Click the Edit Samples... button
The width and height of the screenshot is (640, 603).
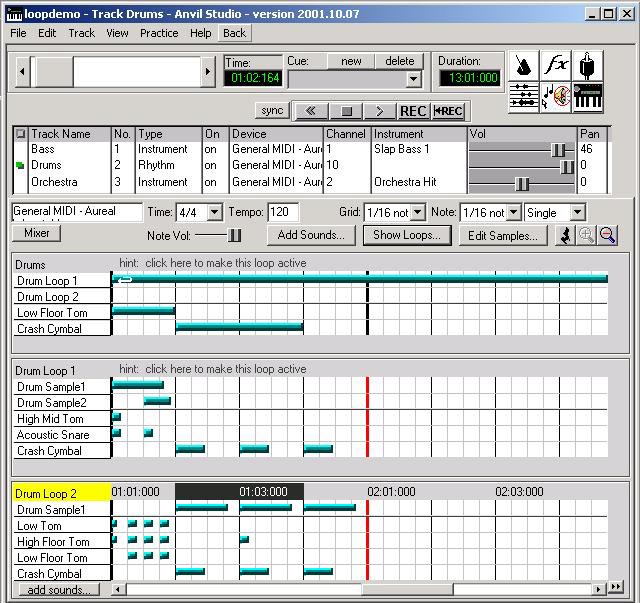[504, 235]
